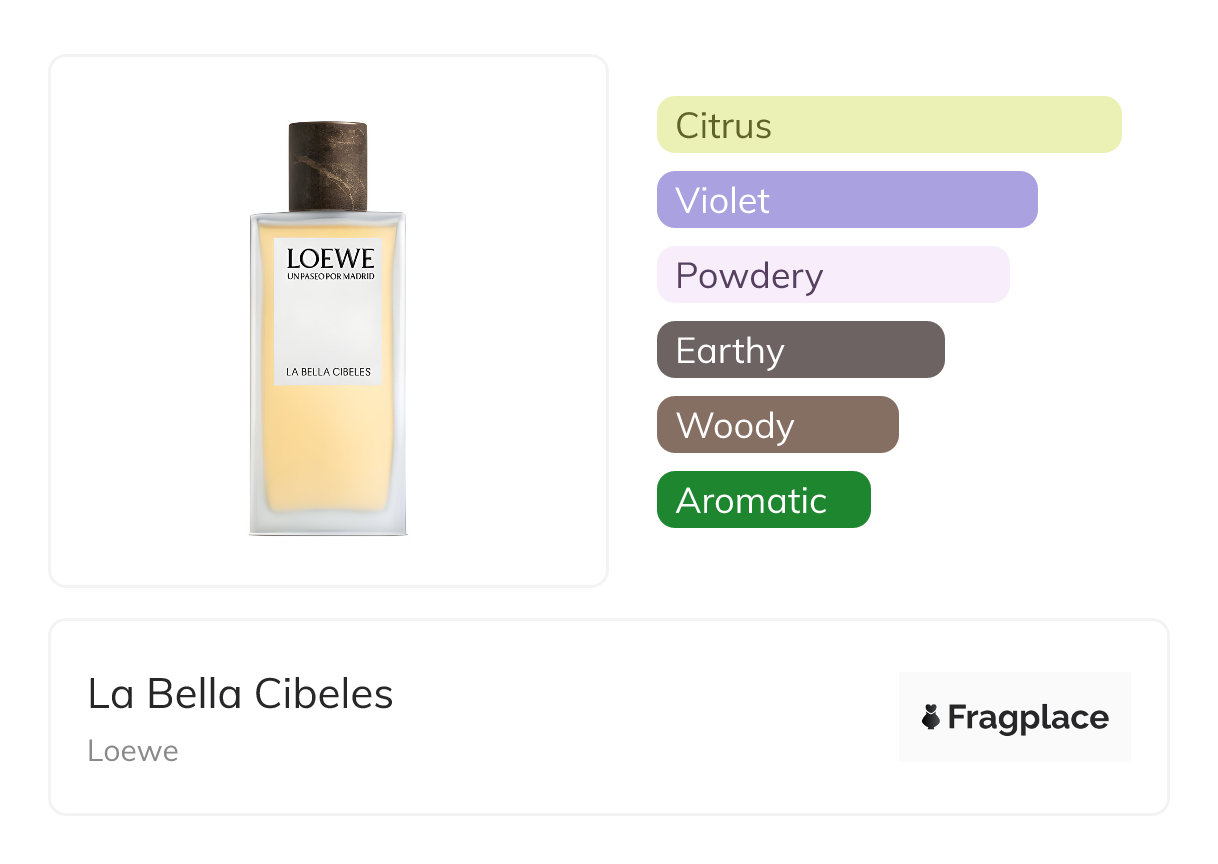Click the Powdery accord bar
This screenshot has height=864, width=1218.
coord(832,275)
